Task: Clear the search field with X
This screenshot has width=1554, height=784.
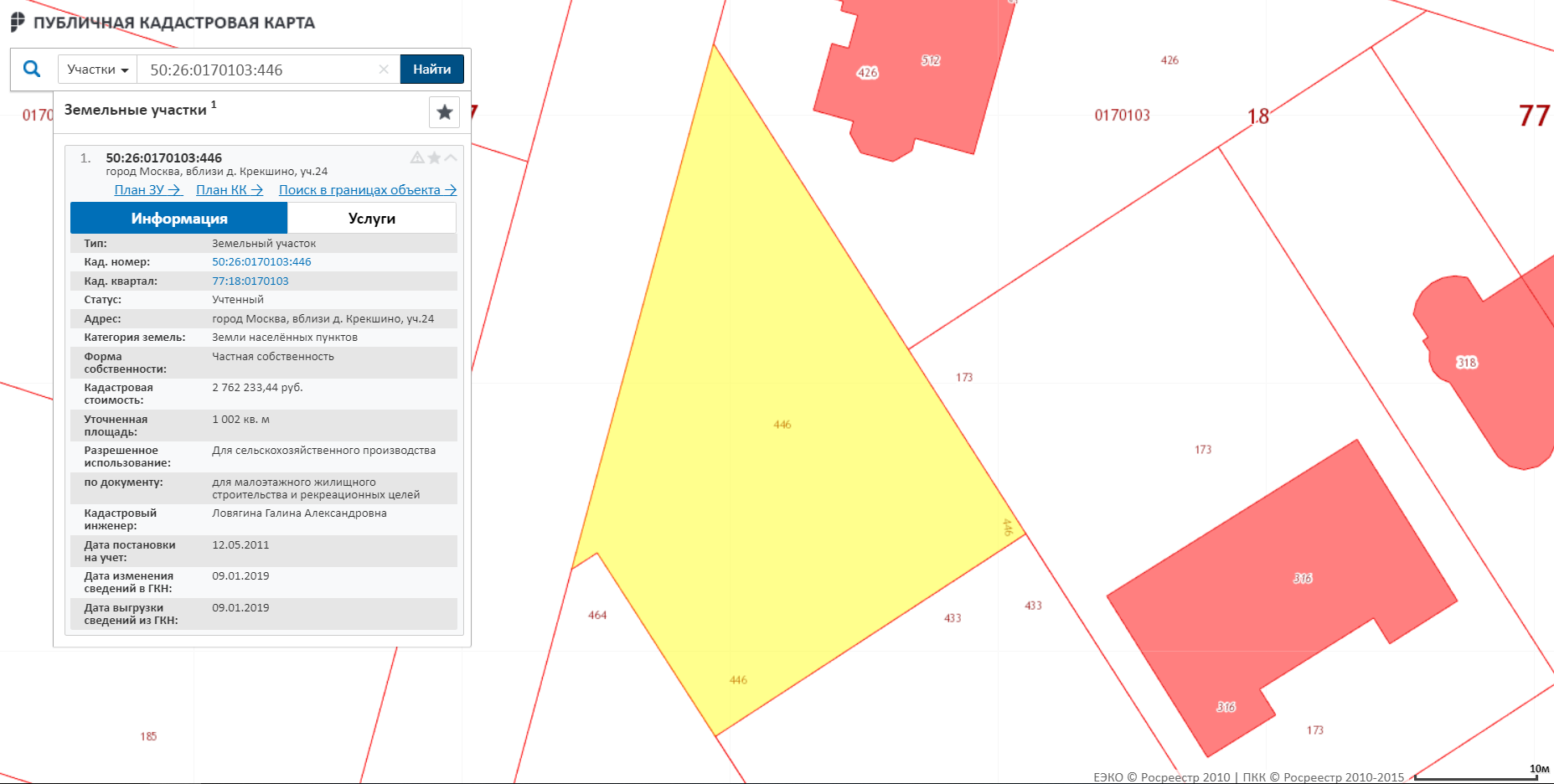Action: [384, 70]
